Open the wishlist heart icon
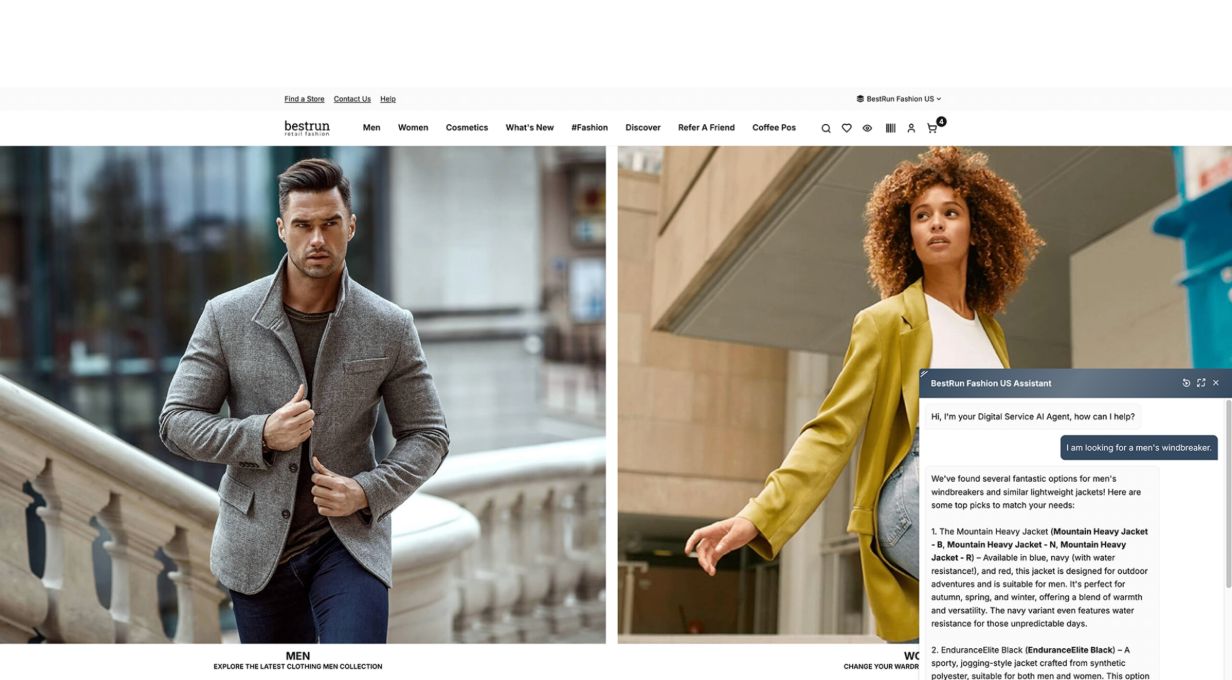 pyautogui.click(x=846, y=128)
